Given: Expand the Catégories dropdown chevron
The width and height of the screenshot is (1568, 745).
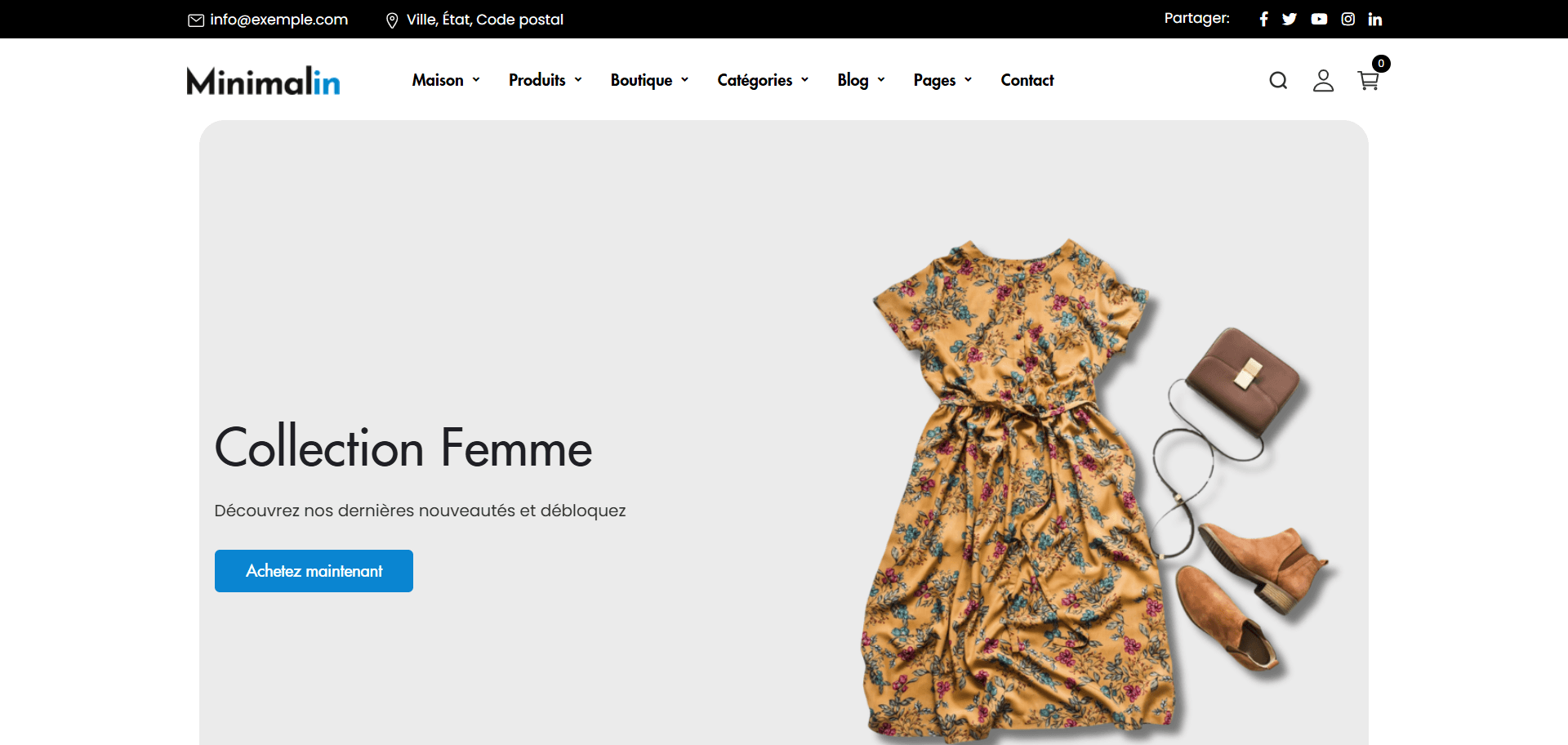Looking at the screenshot, I should click(805, 80).
